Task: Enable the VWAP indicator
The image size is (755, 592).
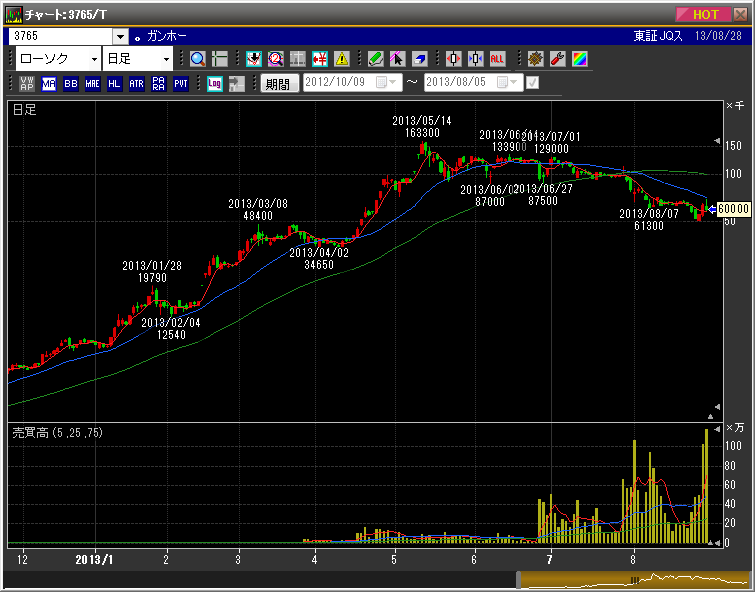Action: click(26, 84)
